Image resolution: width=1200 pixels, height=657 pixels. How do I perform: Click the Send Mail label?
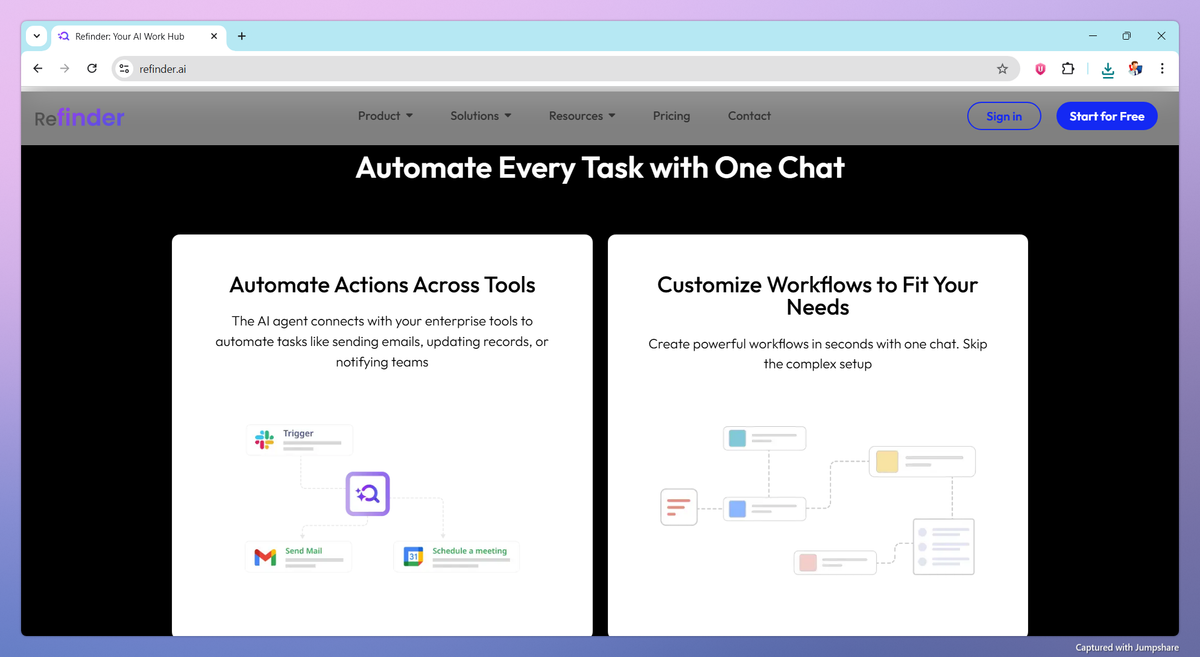(x=303, y=551)
